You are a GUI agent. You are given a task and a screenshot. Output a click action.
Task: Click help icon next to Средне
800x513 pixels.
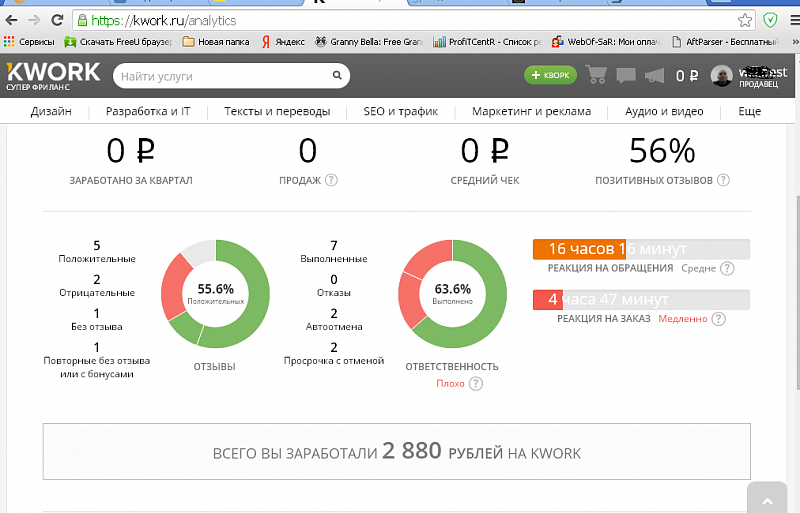(727, 268)
